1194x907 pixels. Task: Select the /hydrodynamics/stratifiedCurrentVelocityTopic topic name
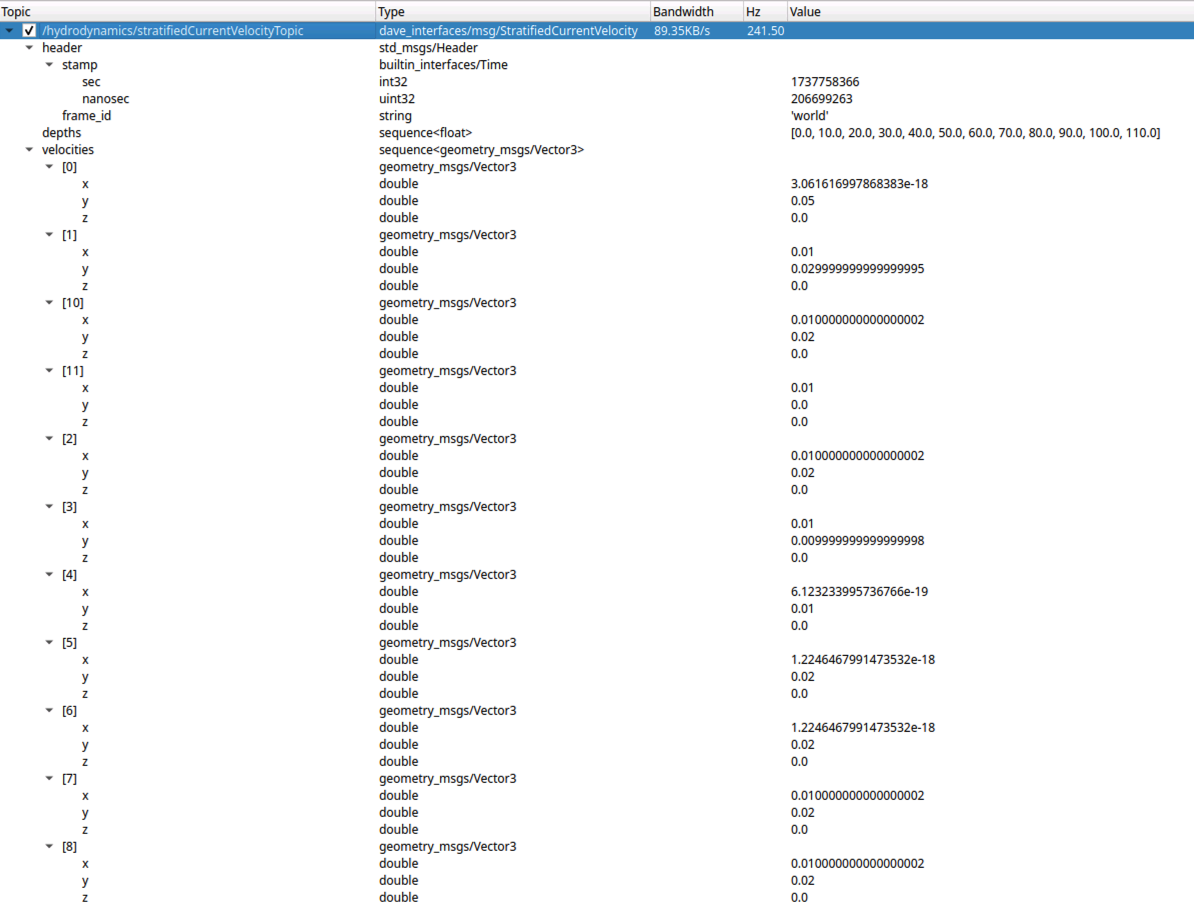point(173,30)
